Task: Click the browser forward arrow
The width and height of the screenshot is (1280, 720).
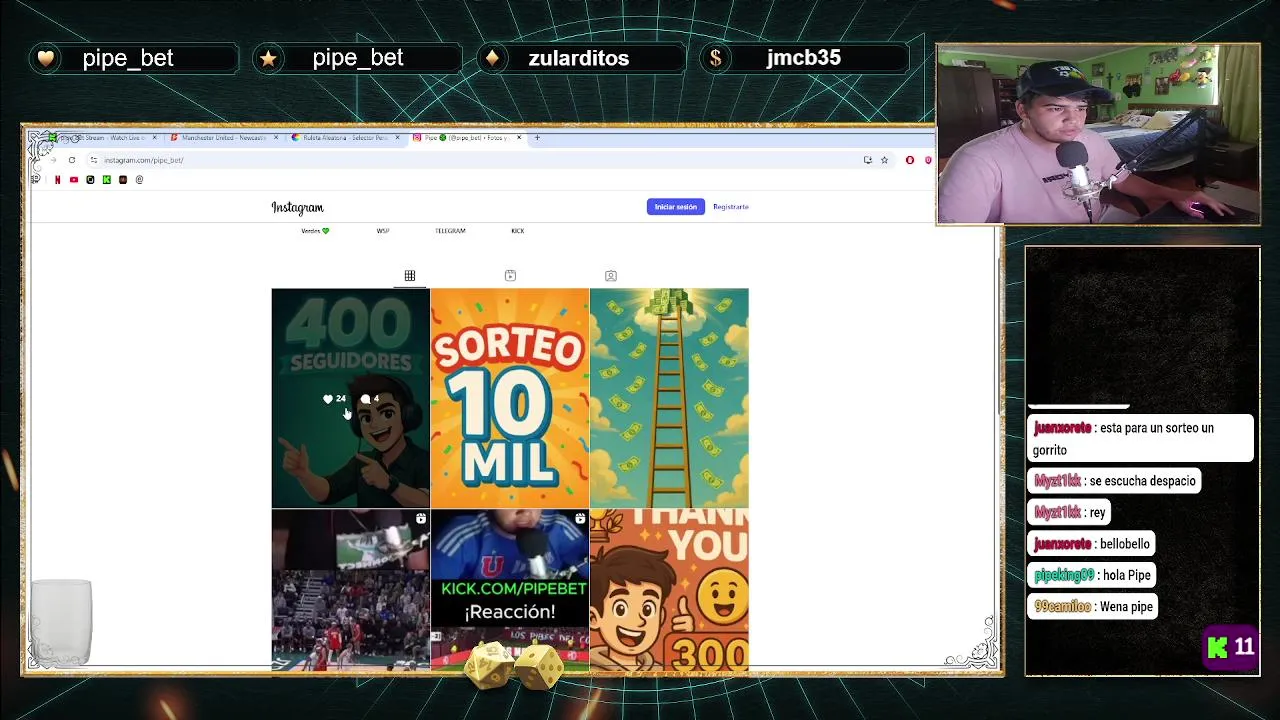Action: pyautogui.click(x=53, y=160)
